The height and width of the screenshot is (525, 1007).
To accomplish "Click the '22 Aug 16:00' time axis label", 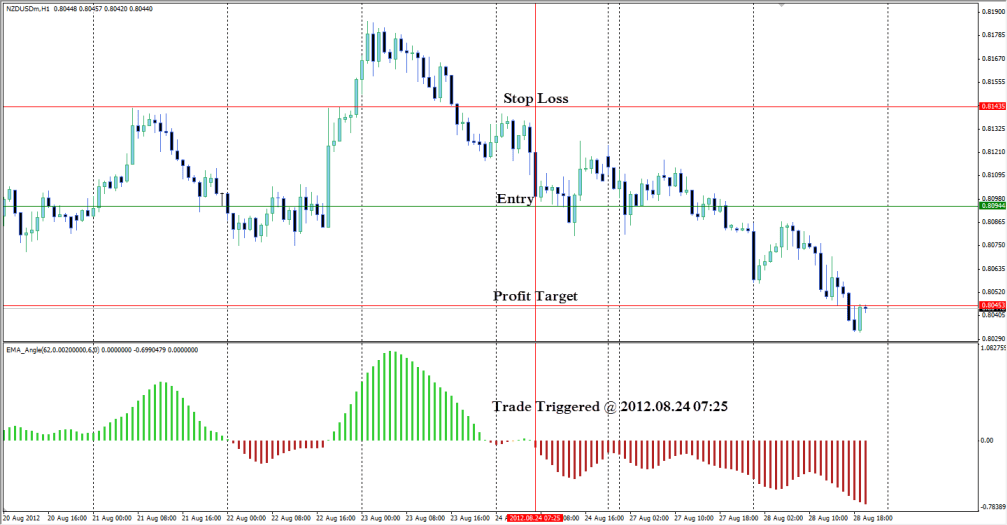I will [x=336, y=518].
